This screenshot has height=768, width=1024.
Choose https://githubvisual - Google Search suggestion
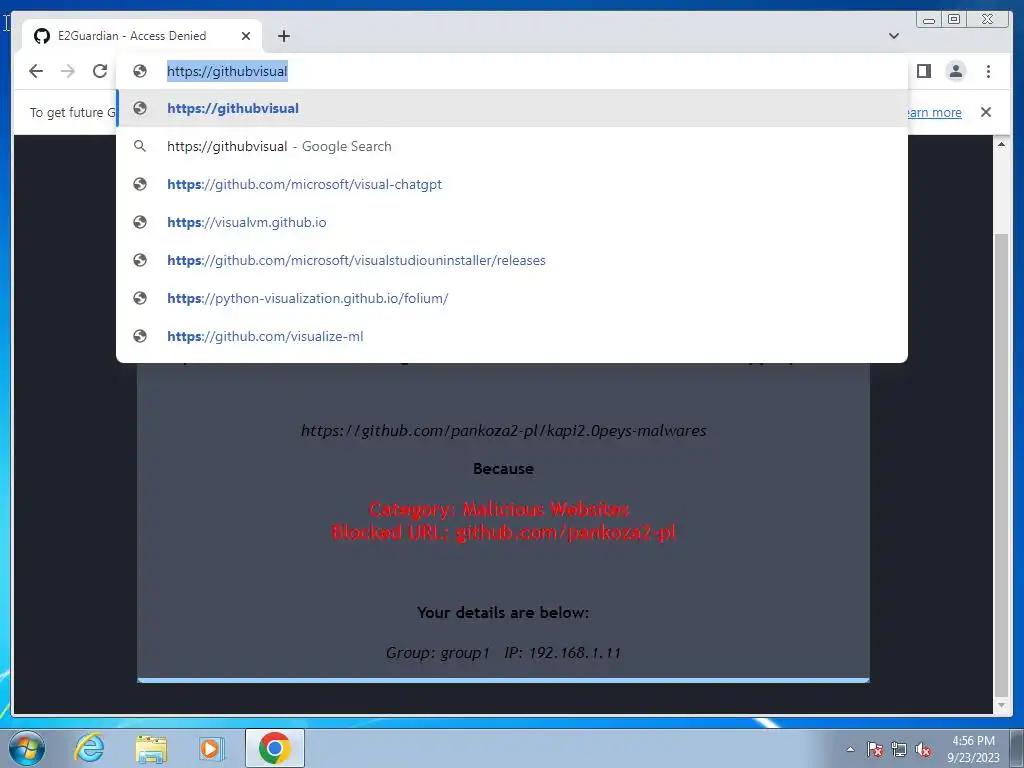click(x=512, y=146)
